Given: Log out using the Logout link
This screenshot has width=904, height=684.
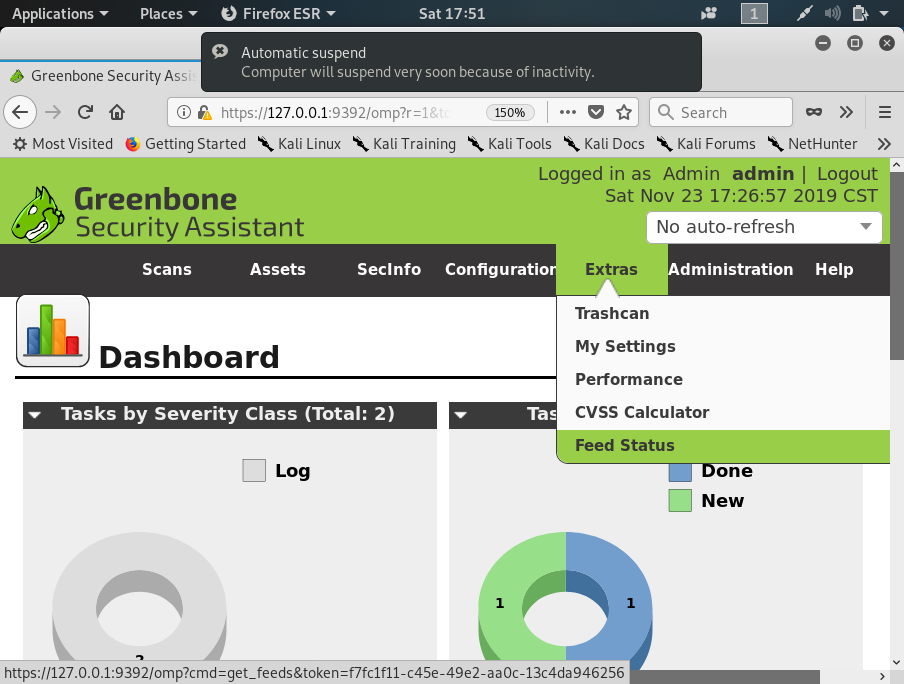Looking at the screenshot, I should [847, 174].
